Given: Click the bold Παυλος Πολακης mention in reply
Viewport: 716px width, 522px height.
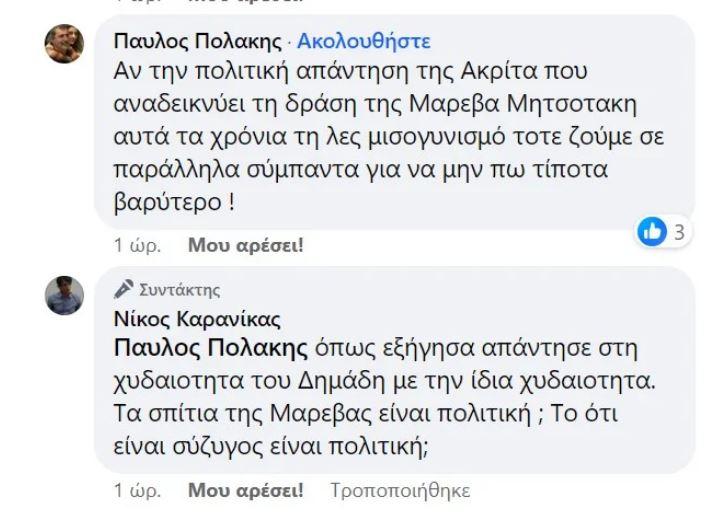Looking at the screenshot, I should pos(210,348).
